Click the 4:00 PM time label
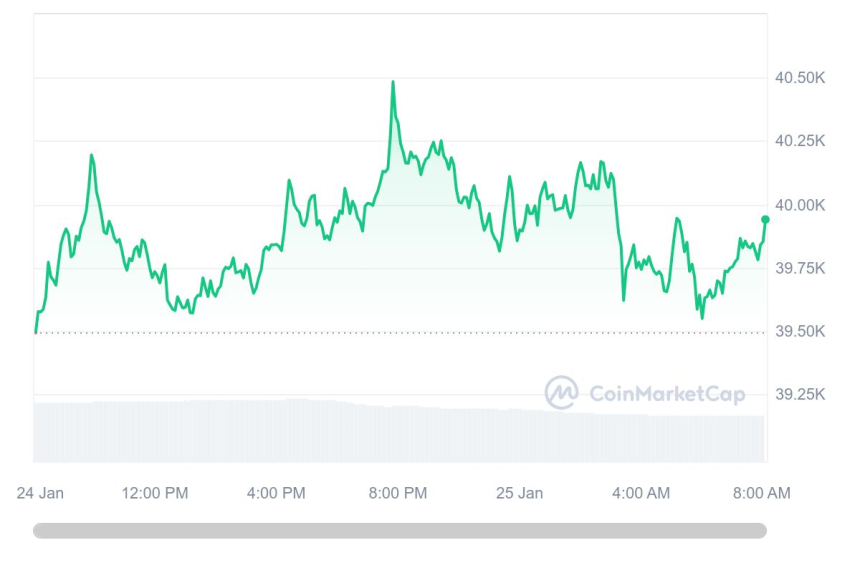The height and width of the screenshot is (573, 860). [x=276, y=493]
